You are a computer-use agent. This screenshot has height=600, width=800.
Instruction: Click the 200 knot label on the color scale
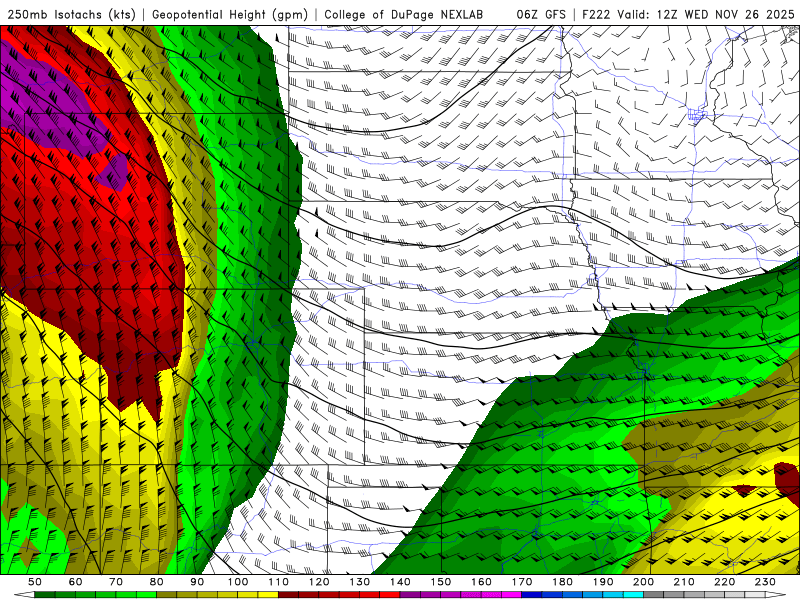pos(643,582)
